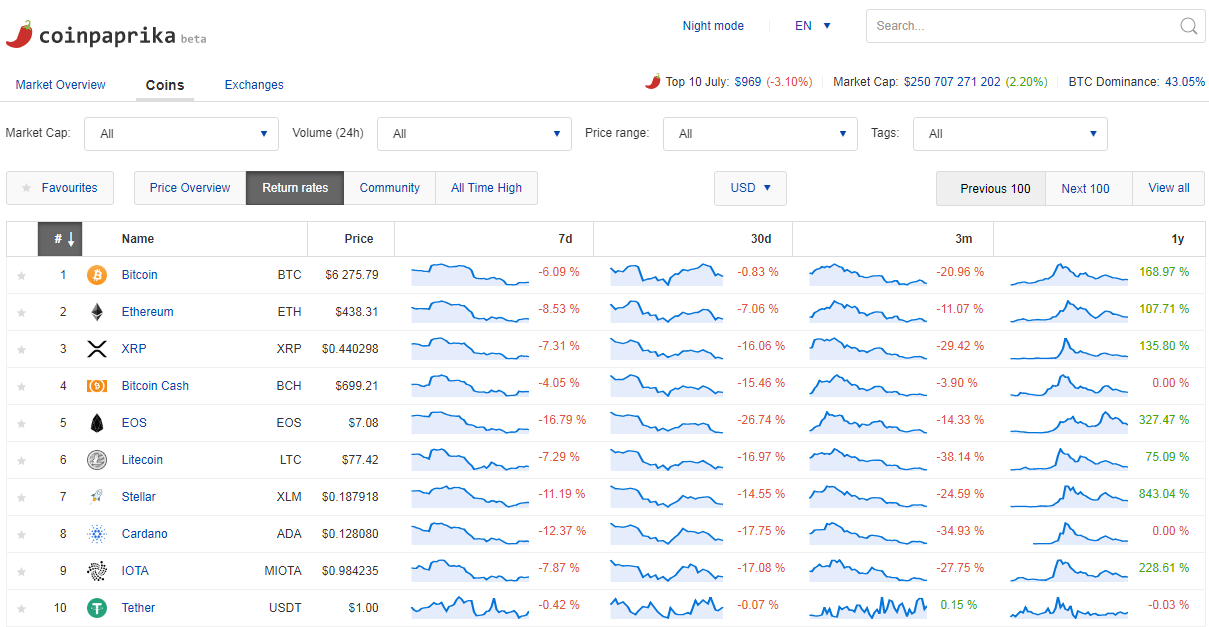Toggle favourite star for Litecoin row
Image resolution: width=1209 pixels, height=627 pixels.
coord(22,461)
